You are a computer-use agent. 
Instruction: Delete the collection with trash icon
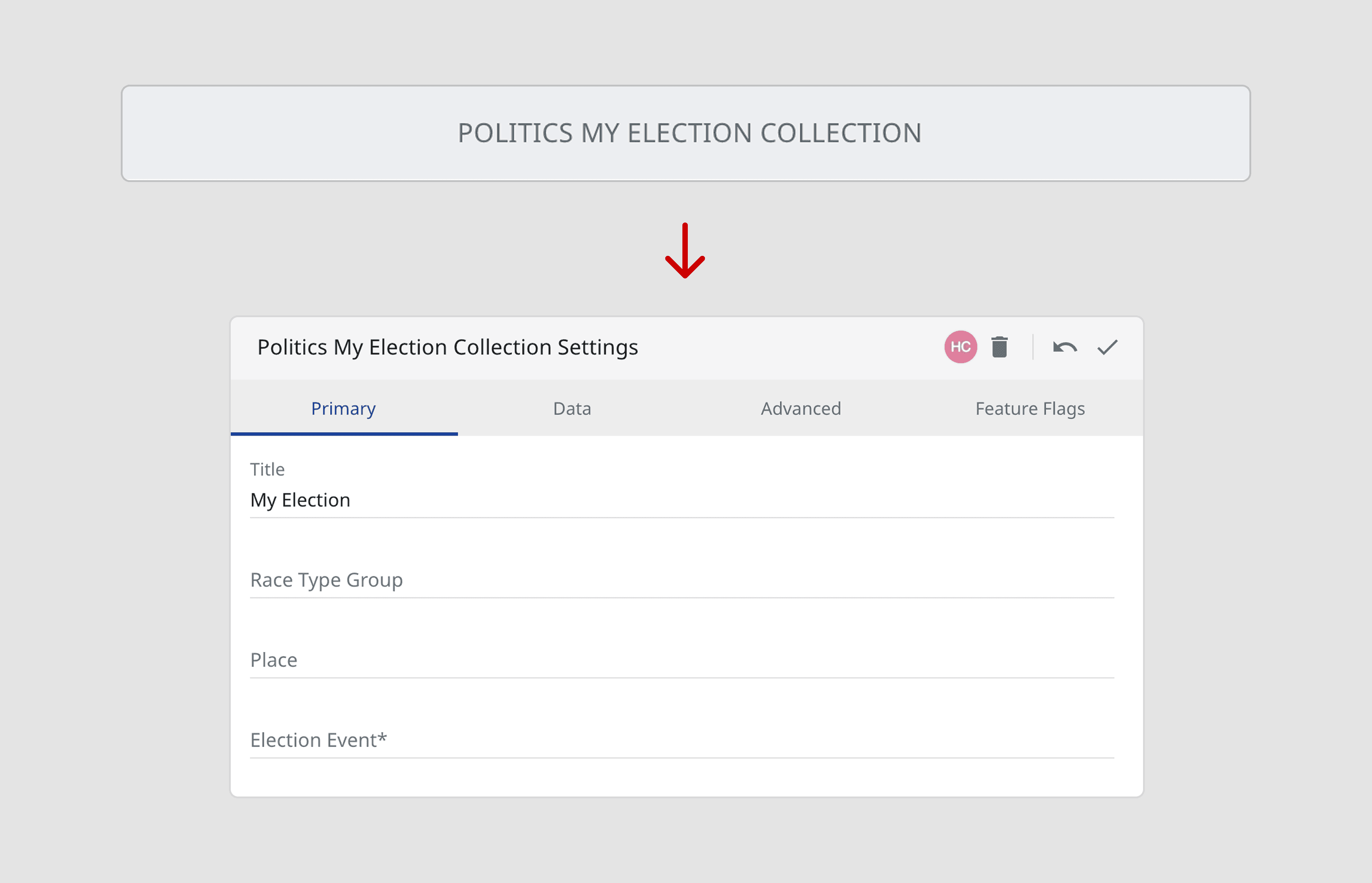pyautogui.click(x=999, y=347)
